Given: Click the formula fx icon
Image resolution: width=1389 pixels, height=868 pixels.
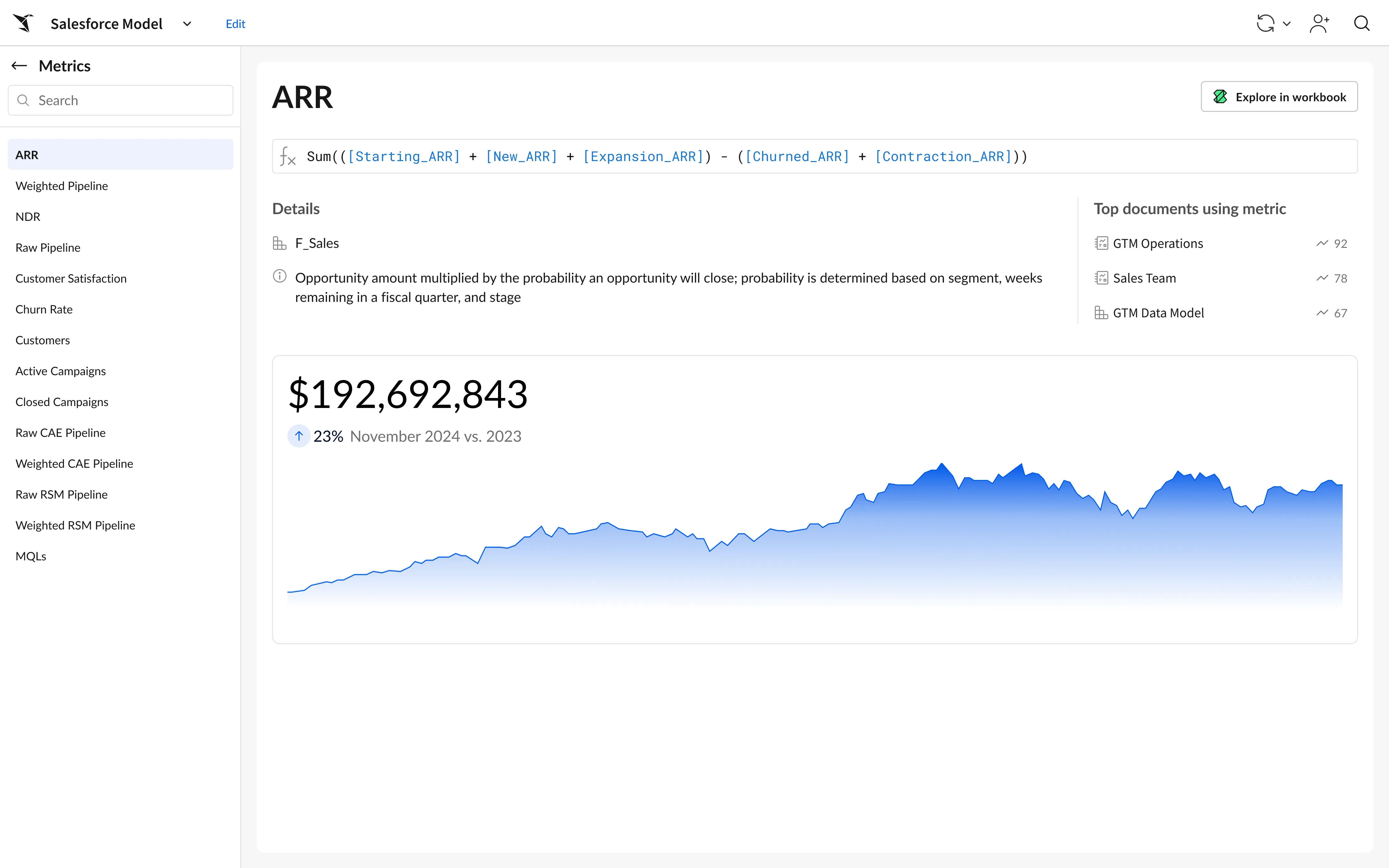Looking at the screenshot, I should 287,157.
